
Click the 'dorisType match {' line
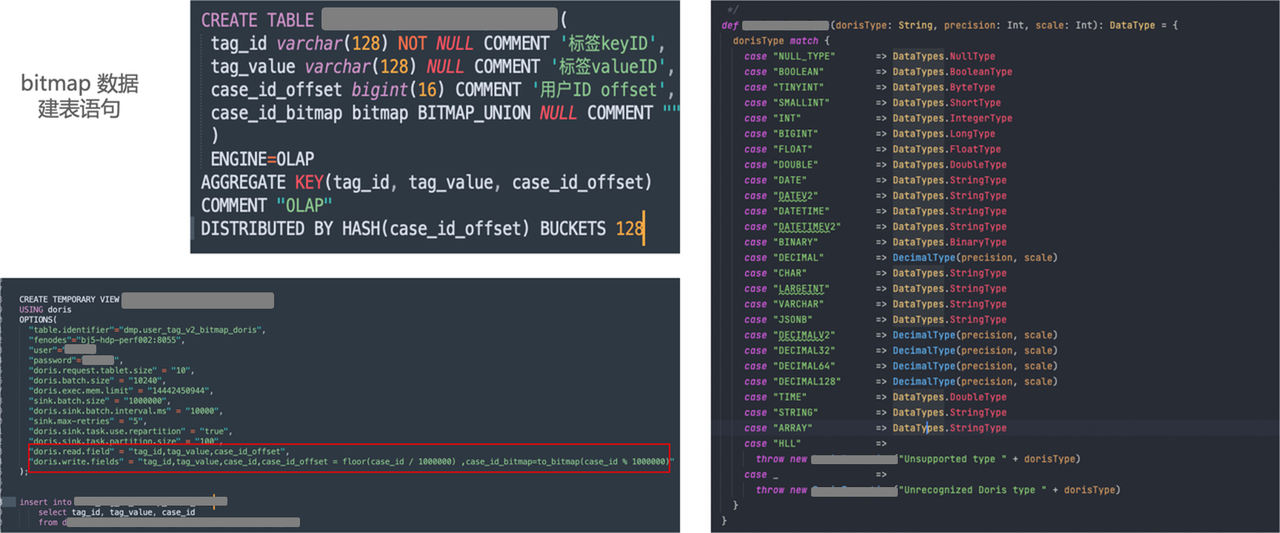(x=782, y=41)
